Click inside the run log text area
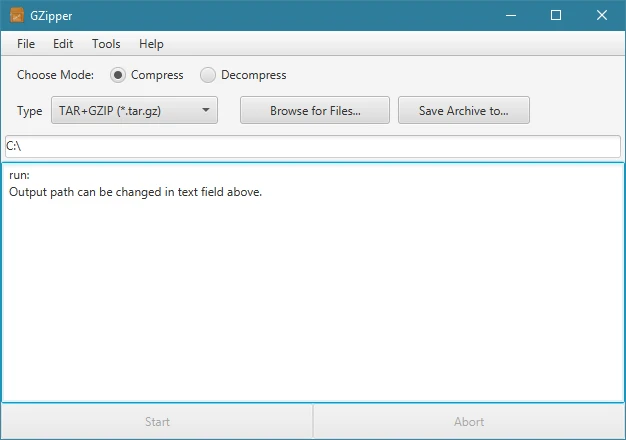This screenshot has width=626, height=440. tap(313, 283)
